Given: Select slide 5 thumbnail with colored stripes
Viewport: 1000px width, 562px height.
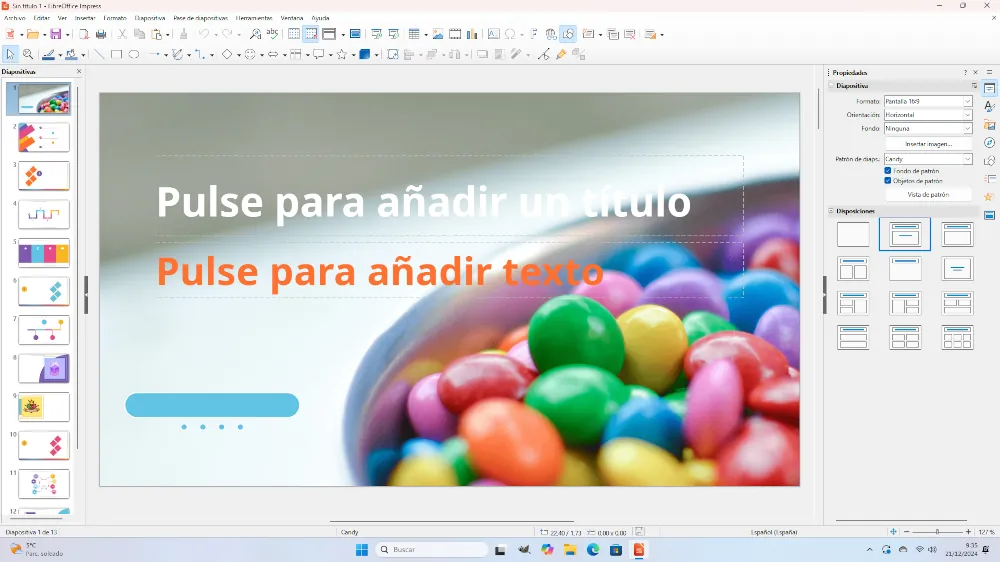Looking at the screenshot, I should coord(43,253).
